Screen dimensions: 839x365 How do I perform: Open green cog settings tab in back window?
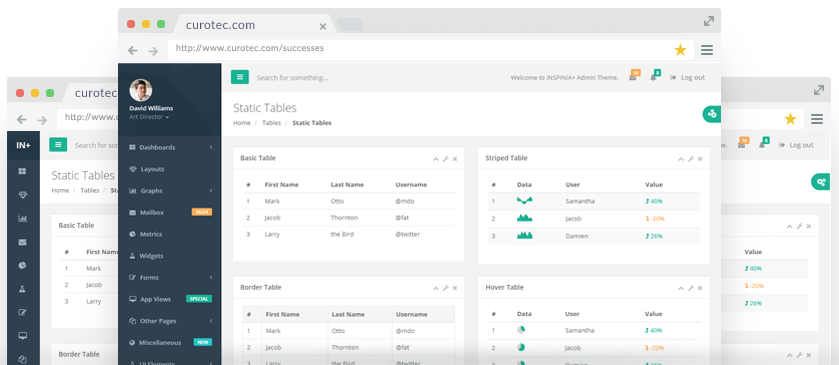pos(821,182)
